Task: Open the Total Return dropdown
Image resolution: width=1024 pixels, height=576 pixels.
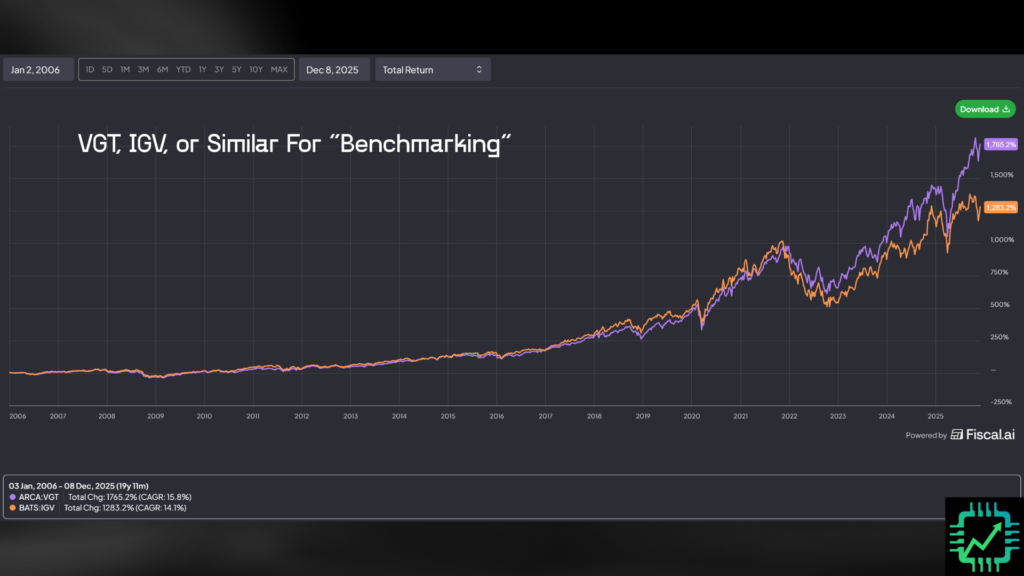Action: [x=432, y=69]
